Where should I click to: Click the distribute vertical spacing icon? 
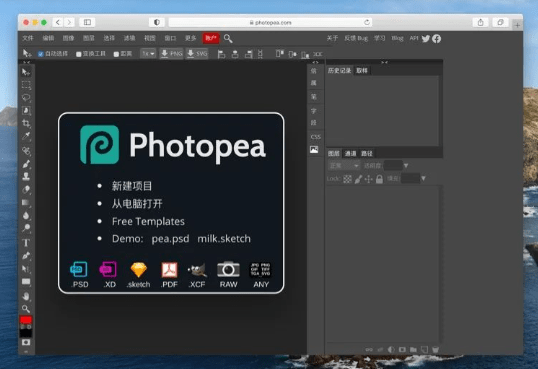260,54
